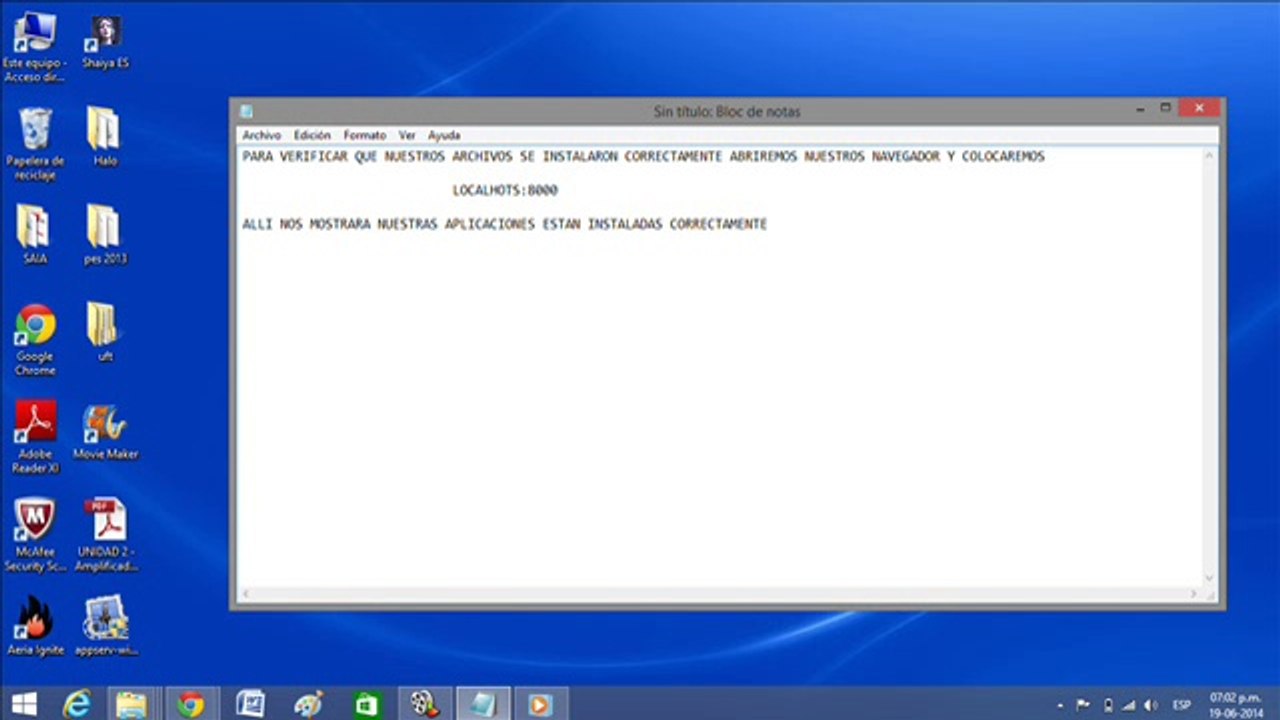Open the Windows Start button

click(24, 704)
